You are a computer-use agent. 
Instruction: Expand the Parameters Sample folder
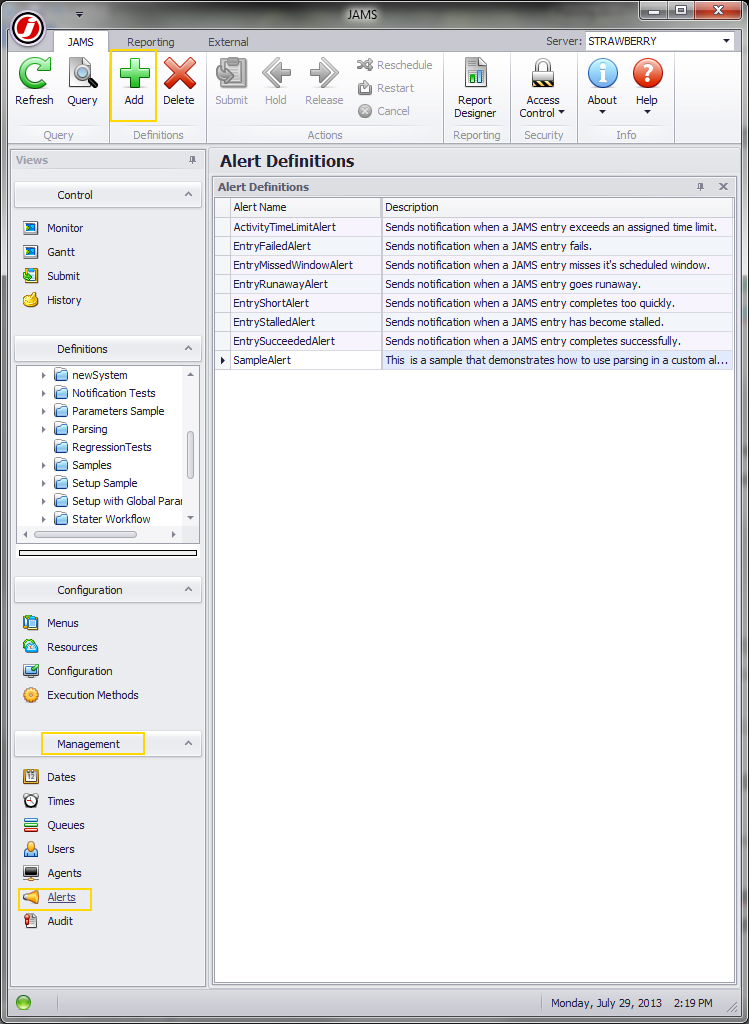44,411
